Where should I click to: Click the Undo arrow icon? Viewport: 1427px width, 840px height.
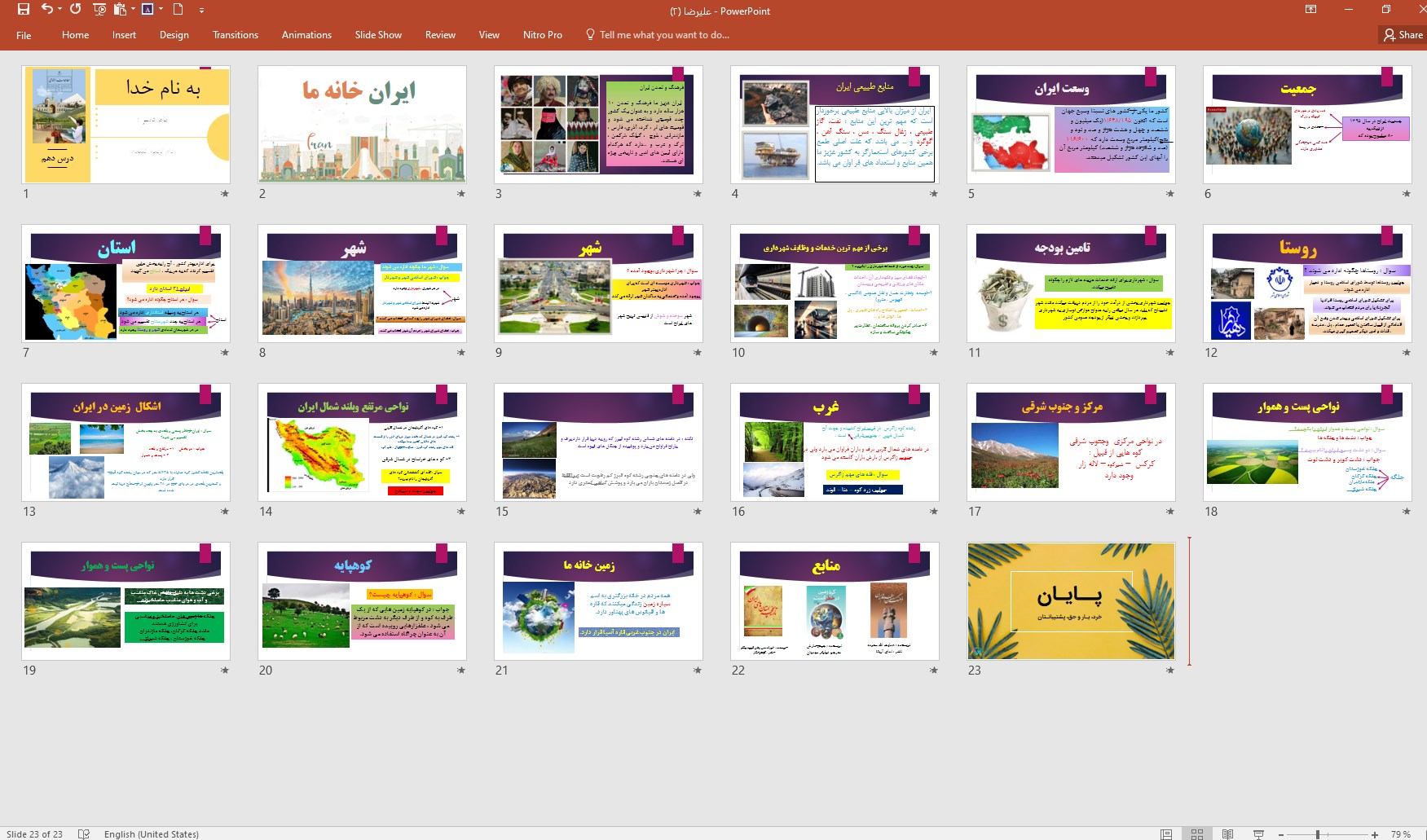tap(46, 10)
